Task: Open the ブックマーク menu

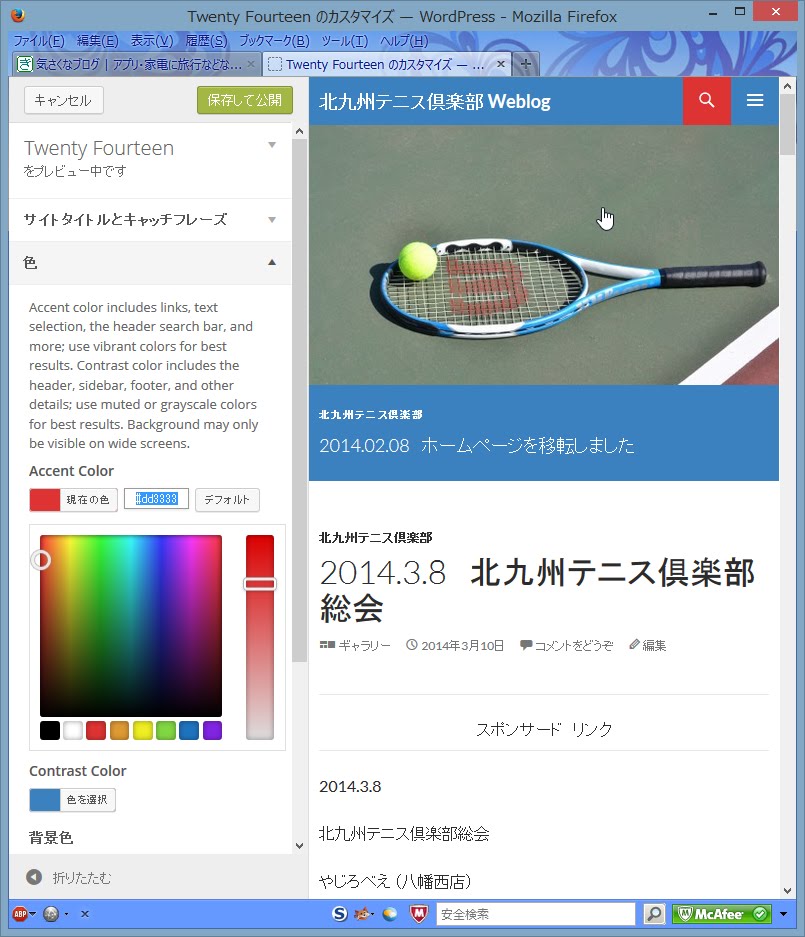Action: [x=274, y=41]
